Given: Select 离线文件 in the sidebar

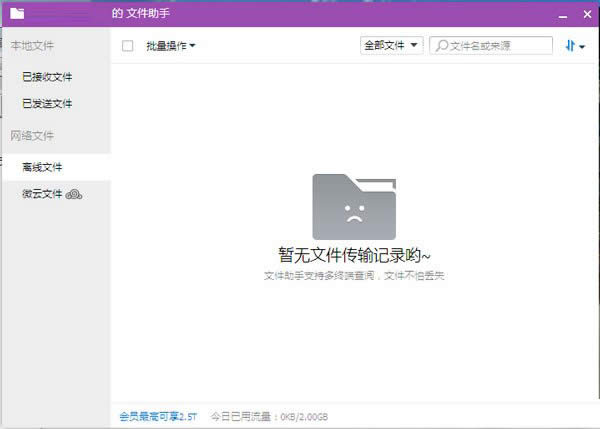Looking at the screenshot, I should pyautogui.click(x=42, y=166).
